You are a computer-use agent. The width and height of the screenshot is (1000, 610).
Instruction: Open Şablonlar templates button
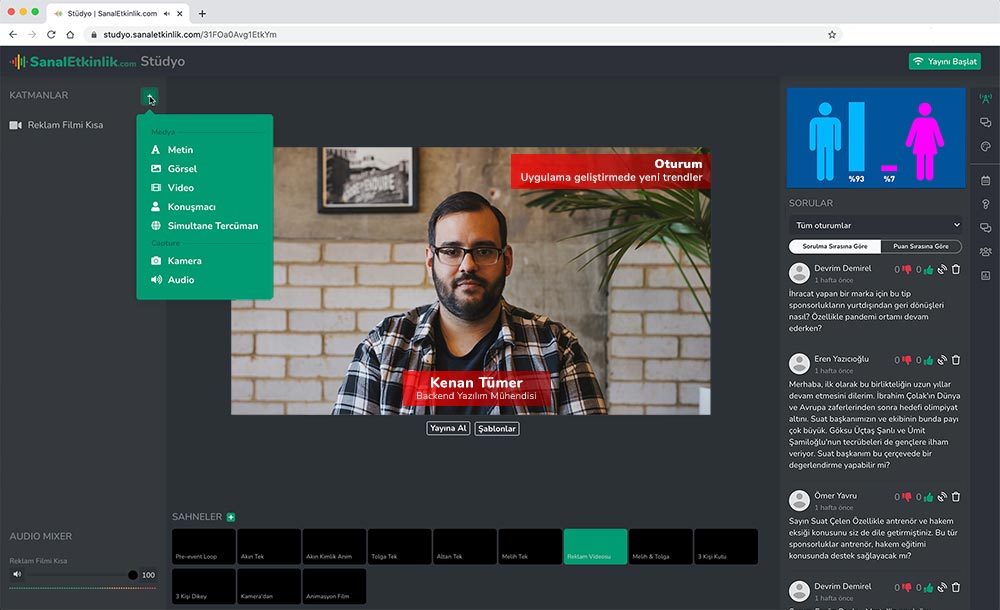click(x=497, y=429)
